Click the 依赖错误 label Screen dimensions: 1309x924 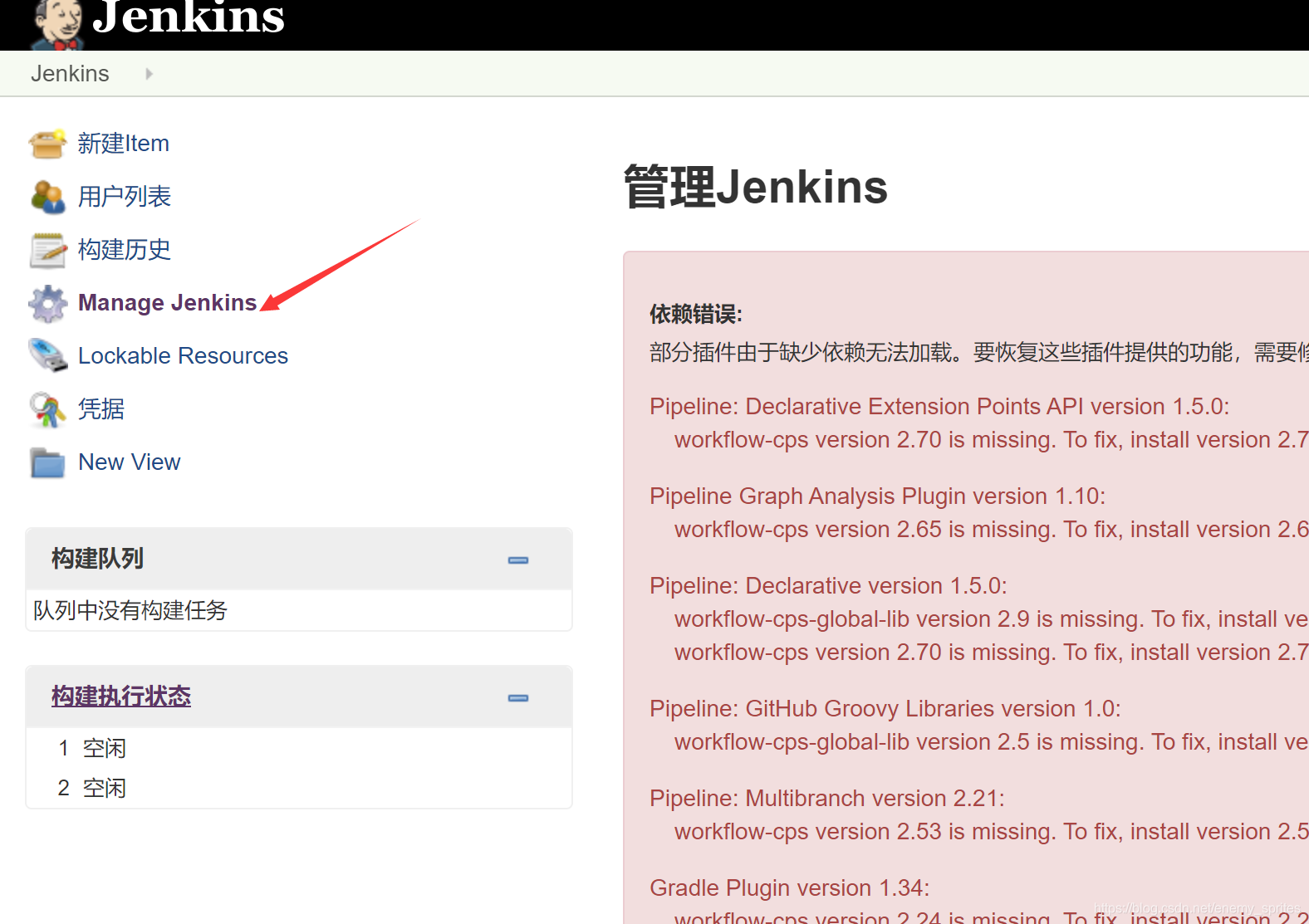point(696,315)
